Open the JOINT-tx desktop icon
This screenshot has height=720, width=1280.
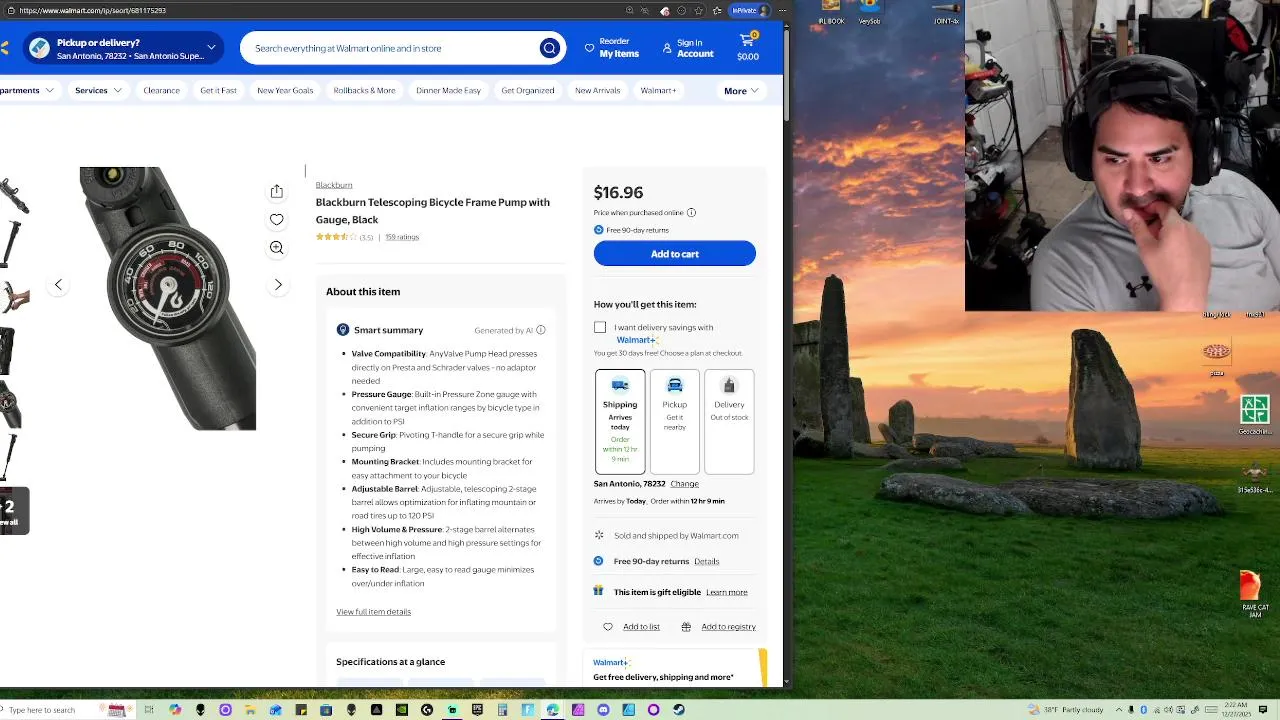[946, 14]
